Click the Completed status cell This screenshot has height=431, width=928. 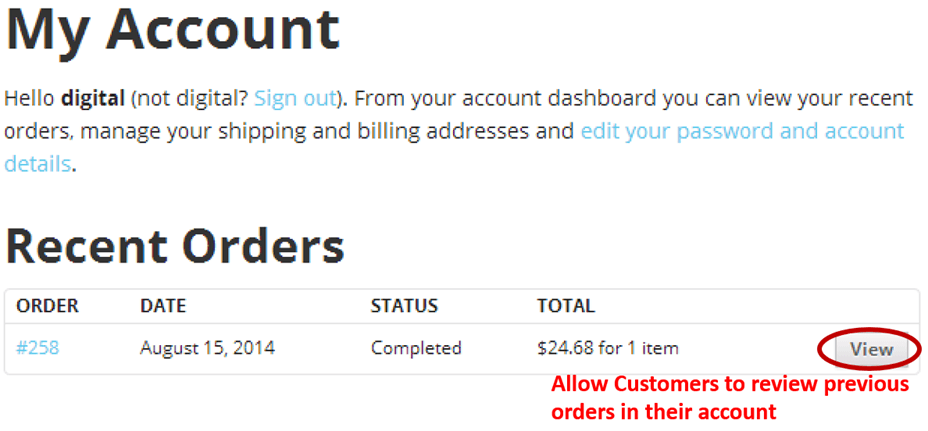click(416, 348)
